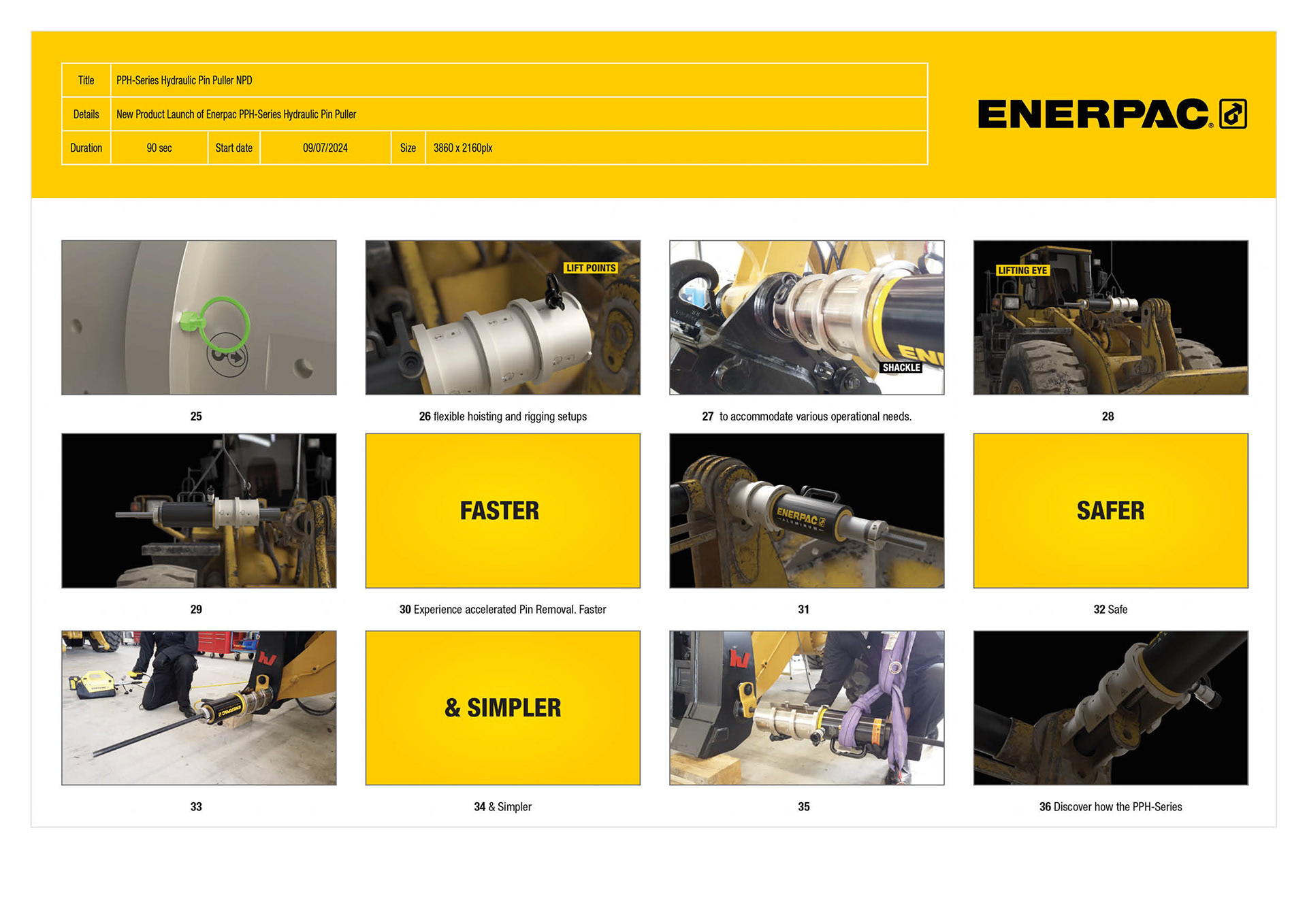Click the Duration label cell
This screenshot has width=1307, height=924.
pos(86,148)
